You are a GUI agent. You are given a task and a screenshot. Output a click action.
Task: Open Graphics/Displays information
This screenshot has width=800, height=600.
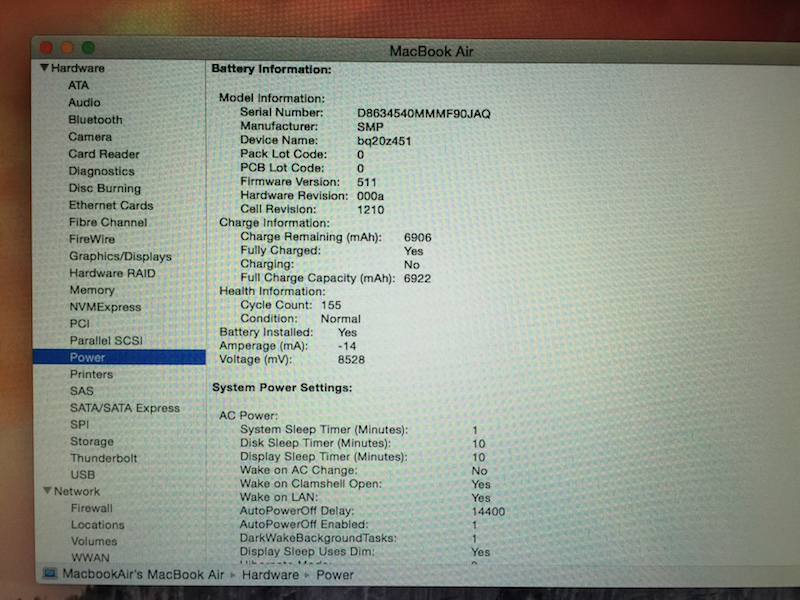coord(120,256)
